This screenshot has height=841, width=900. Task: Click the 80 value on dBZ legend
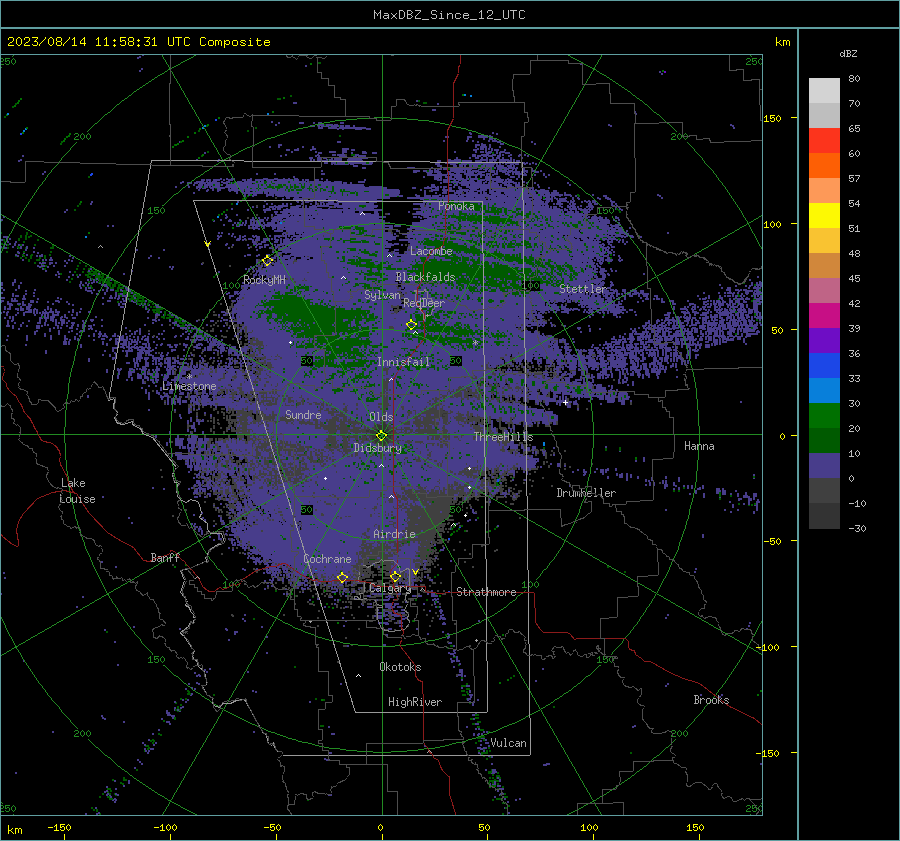coord(854,79)
